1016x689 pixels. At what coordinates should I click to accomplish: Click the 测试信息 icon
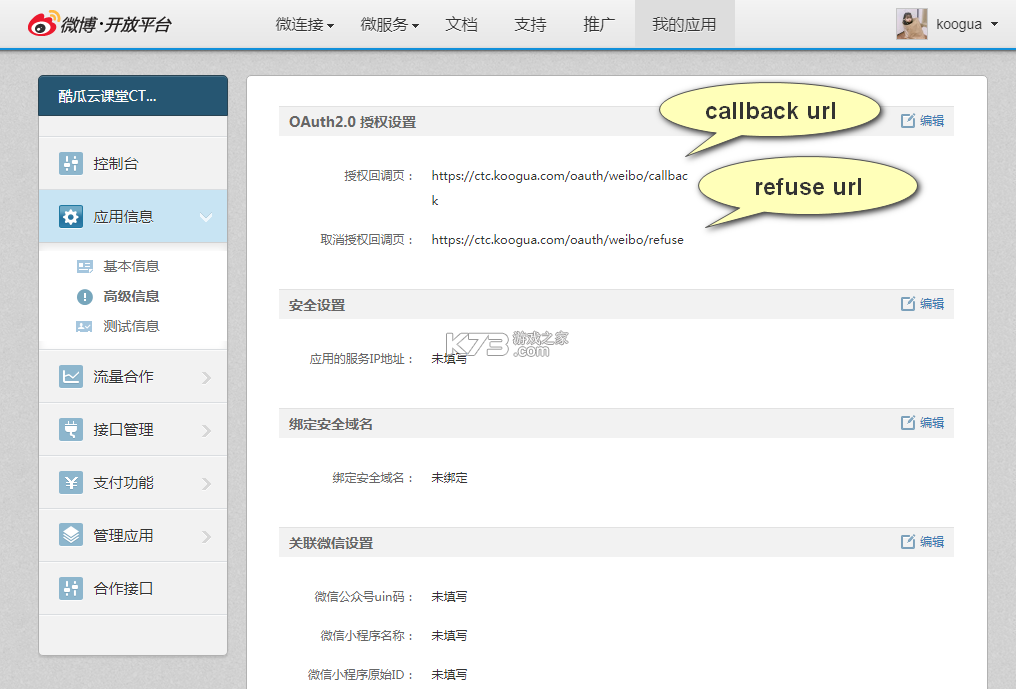click(x=84, y=326)
